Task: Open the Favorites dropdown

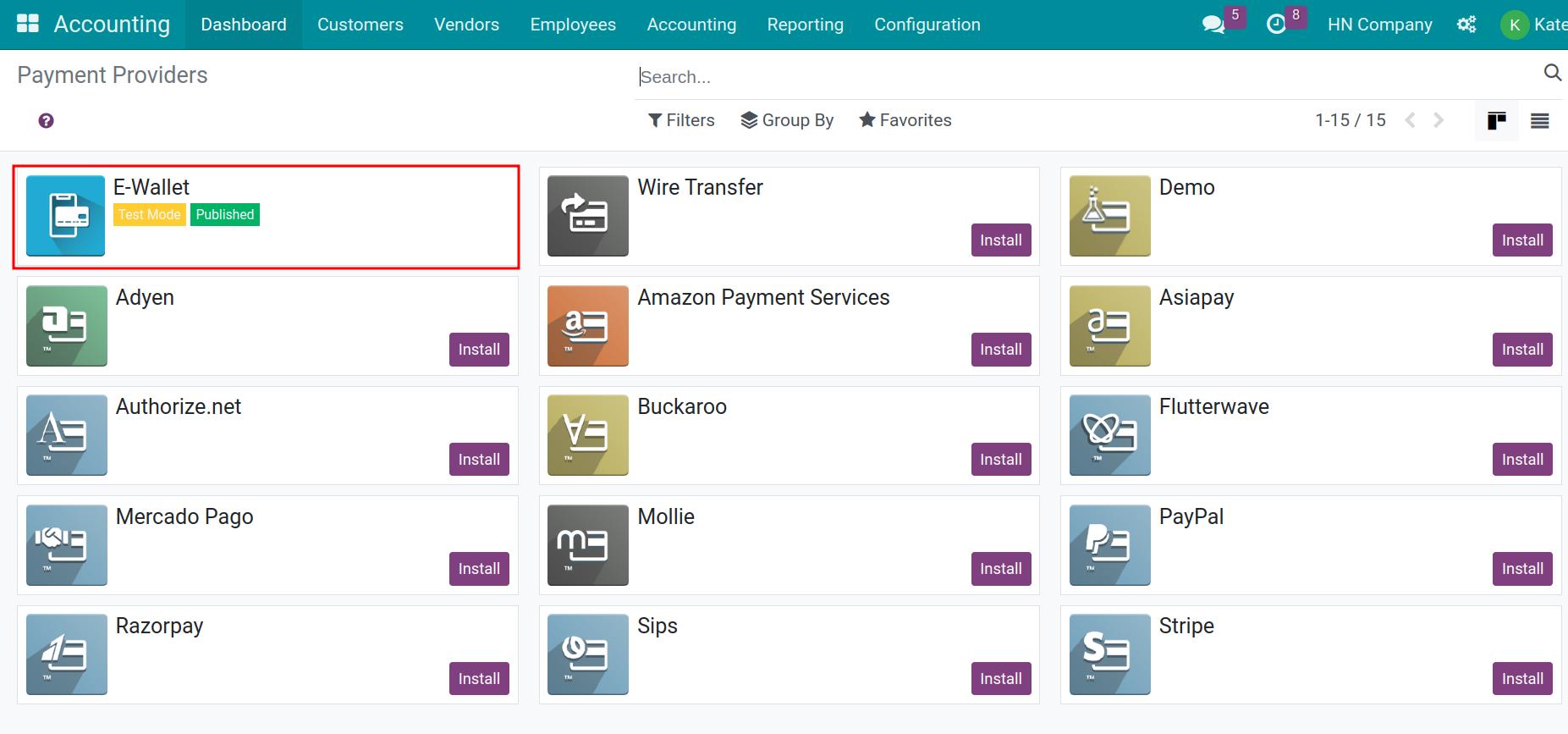Action: (905, 120)
